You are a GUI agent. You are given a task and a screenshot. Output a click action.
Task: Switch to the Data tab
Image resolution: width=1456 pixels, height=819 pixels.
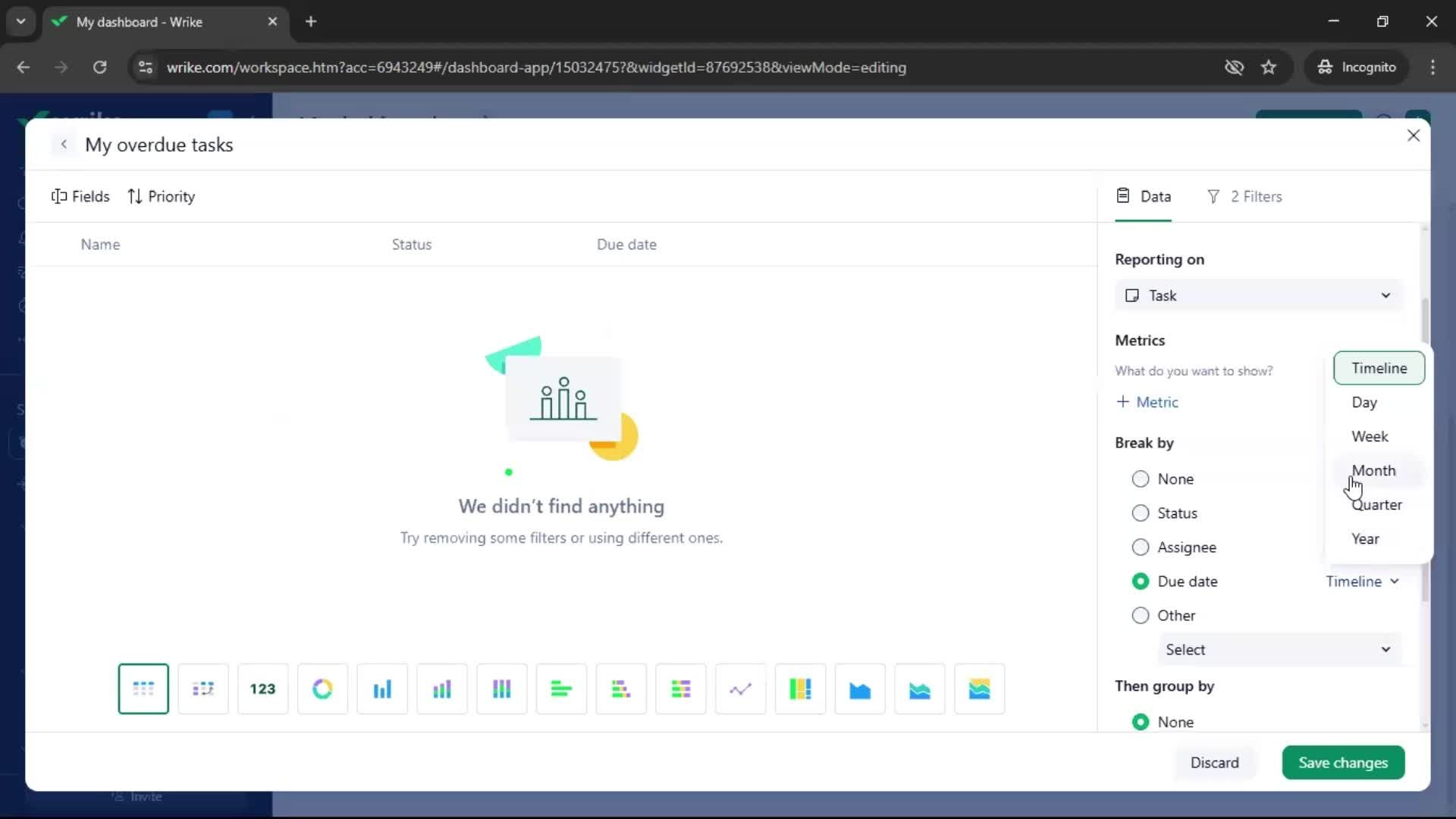(x=1144, y=196)
